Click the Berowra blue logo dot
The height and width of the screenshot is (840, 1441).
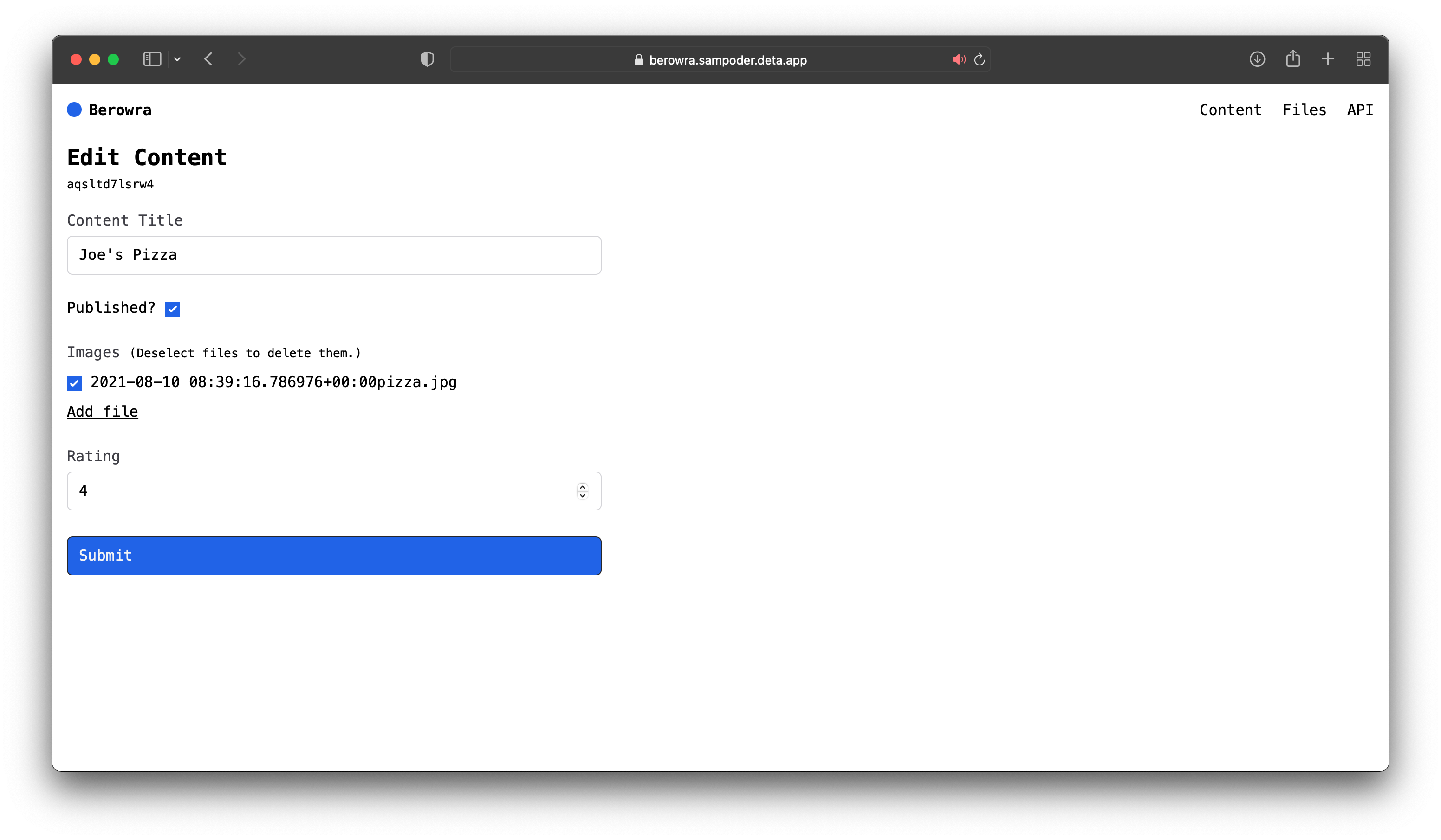click(x=74, y=110)
